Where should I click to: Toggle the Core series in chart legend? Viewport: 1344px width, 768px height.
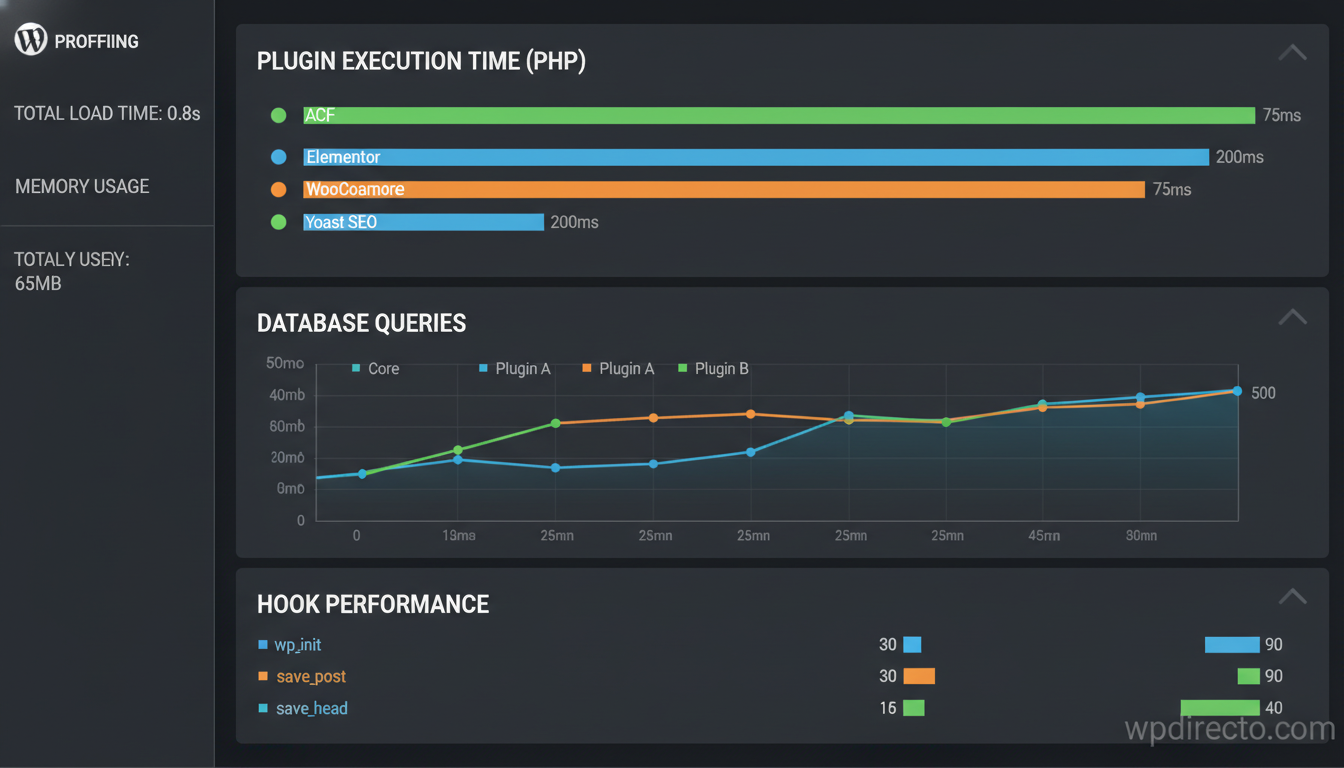(x=376, y=369)
